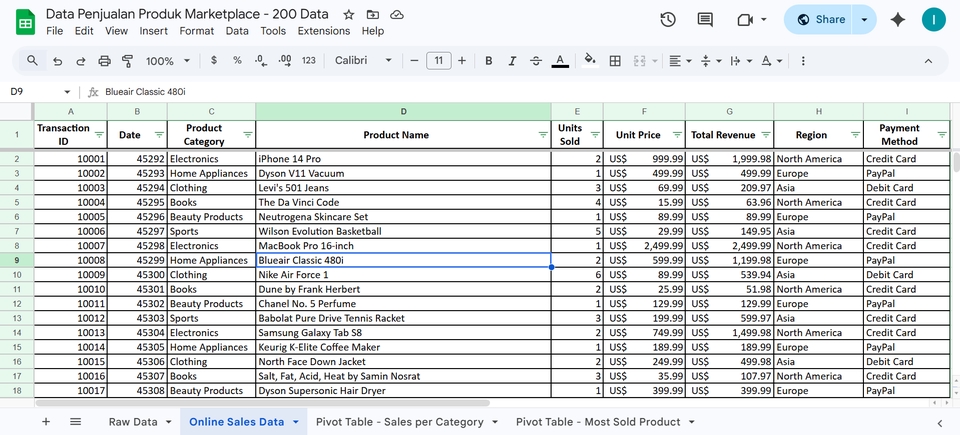Open the borders tool
The width and height of the screenshot is (960, 435).
pos(615,61)
